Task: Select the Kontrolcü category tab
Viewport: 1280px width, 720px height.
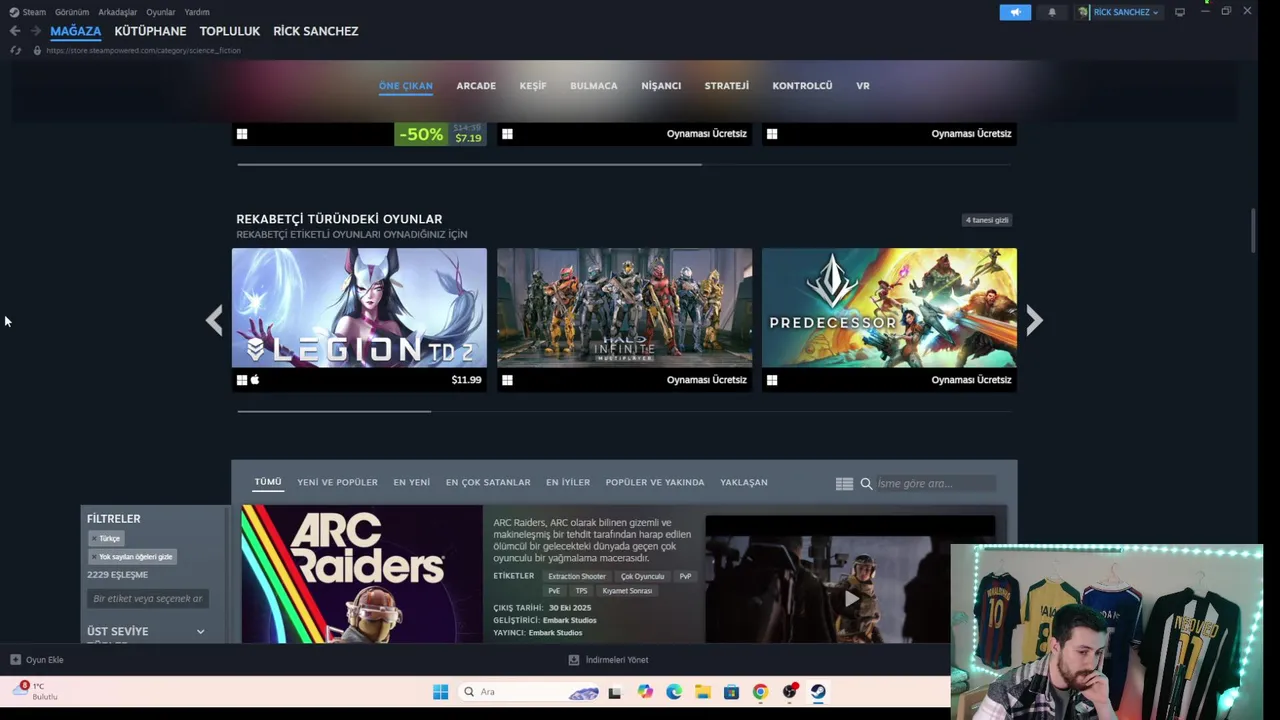Action: point(802,86)
